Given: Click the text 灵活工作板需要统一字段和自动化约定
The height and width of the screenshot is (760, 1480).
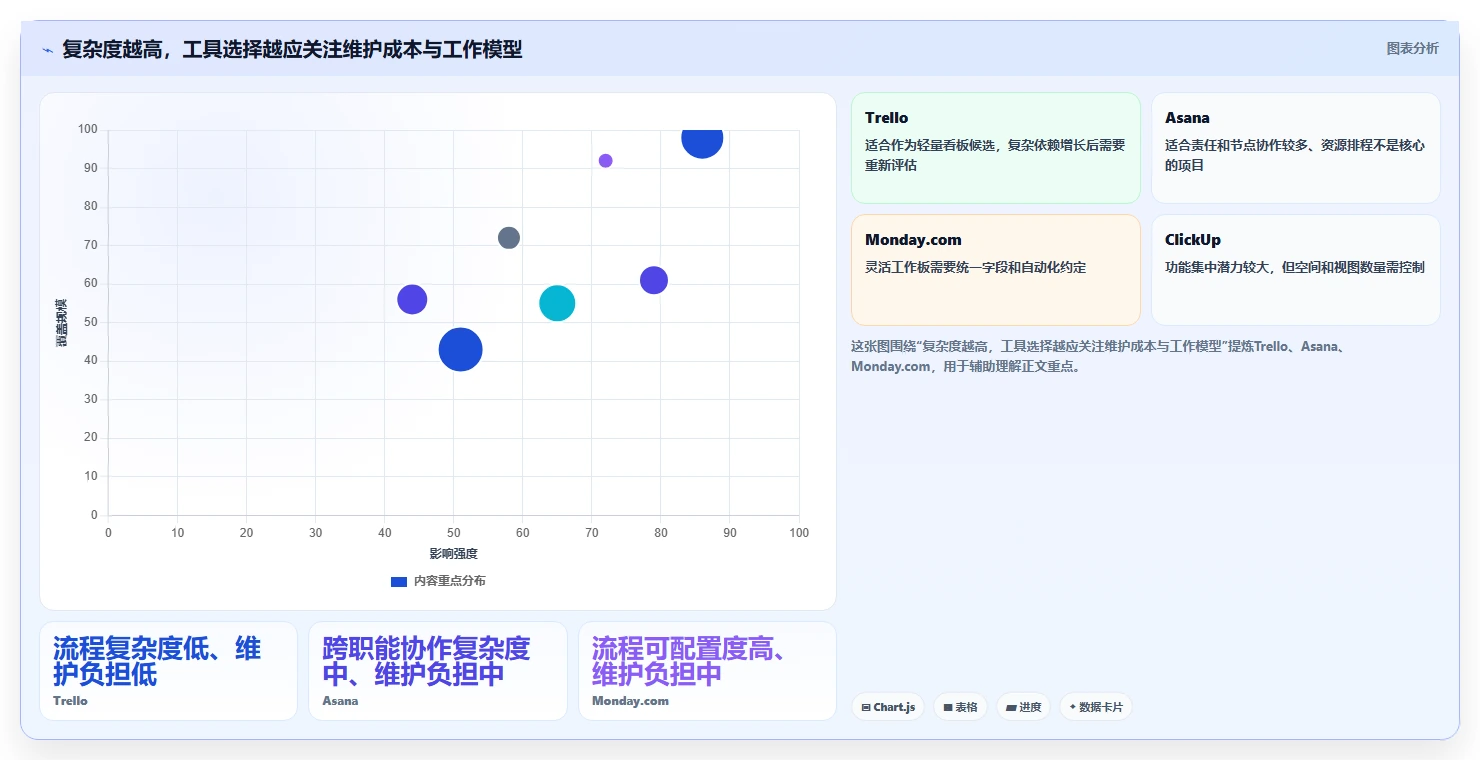Looking at the screenshot, I should tap(975, 267).
